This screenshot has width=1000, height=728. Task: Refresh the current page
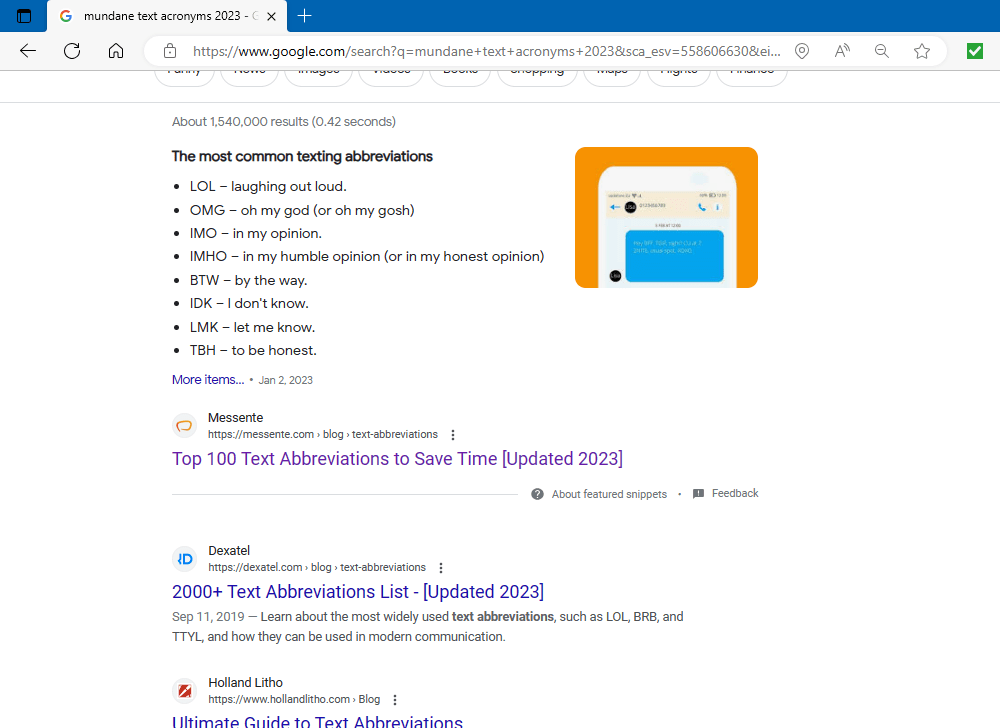coord(72,51)
